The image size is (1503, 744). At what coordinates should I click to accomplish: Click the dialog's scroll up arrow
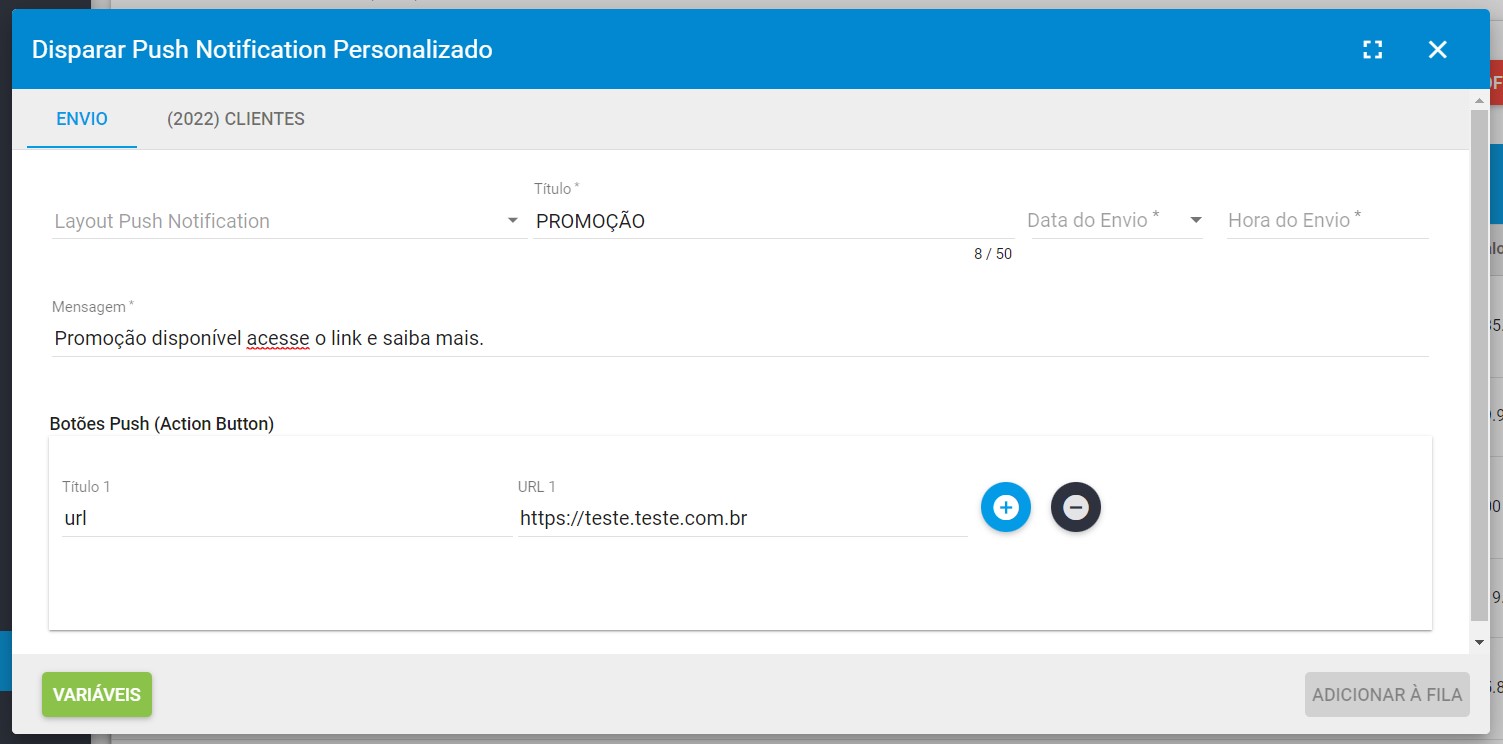click(1479, 101)
